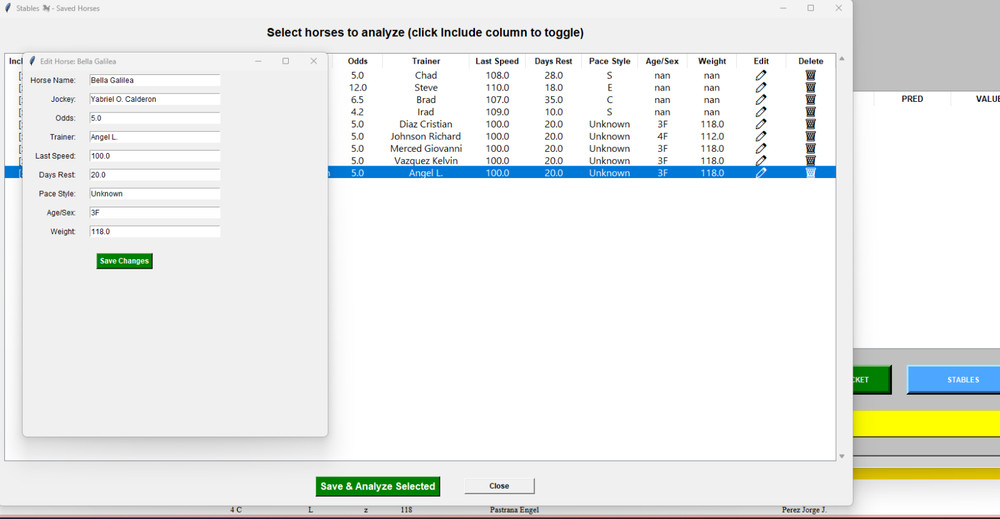Click the edit pencil in Vazquez Kelvin's row
The width and height of the screenshot is (1000, 519).
761,161
